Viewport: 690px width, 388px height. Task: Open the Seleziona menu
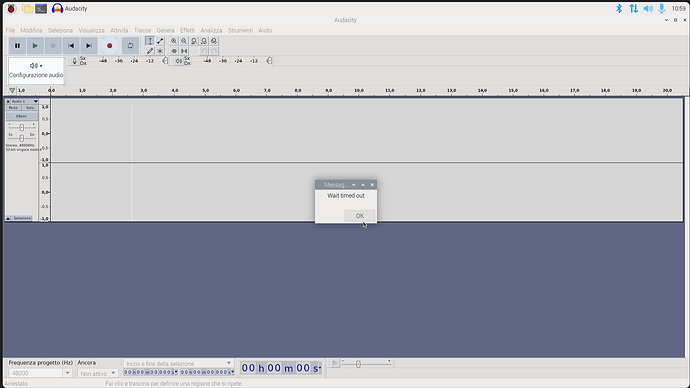point(60,30)
